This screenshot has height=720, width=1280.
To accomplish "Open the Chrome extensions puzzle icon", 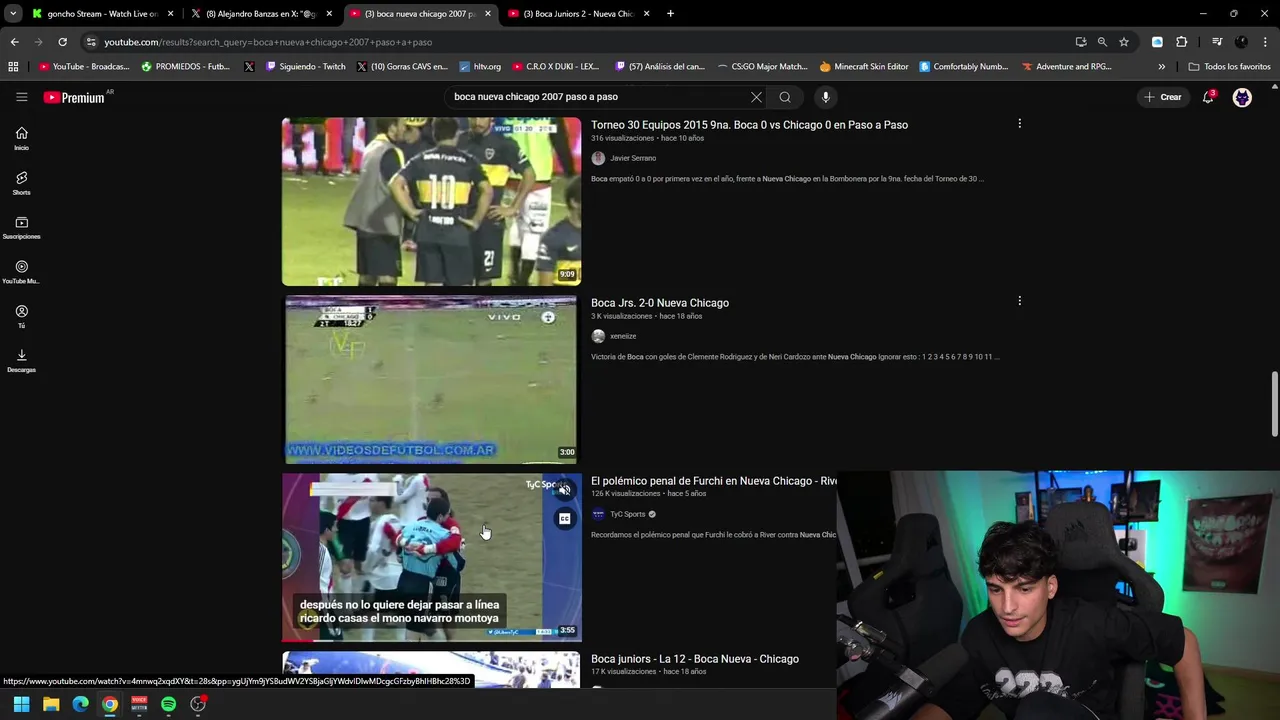I will click(1181, 42).
